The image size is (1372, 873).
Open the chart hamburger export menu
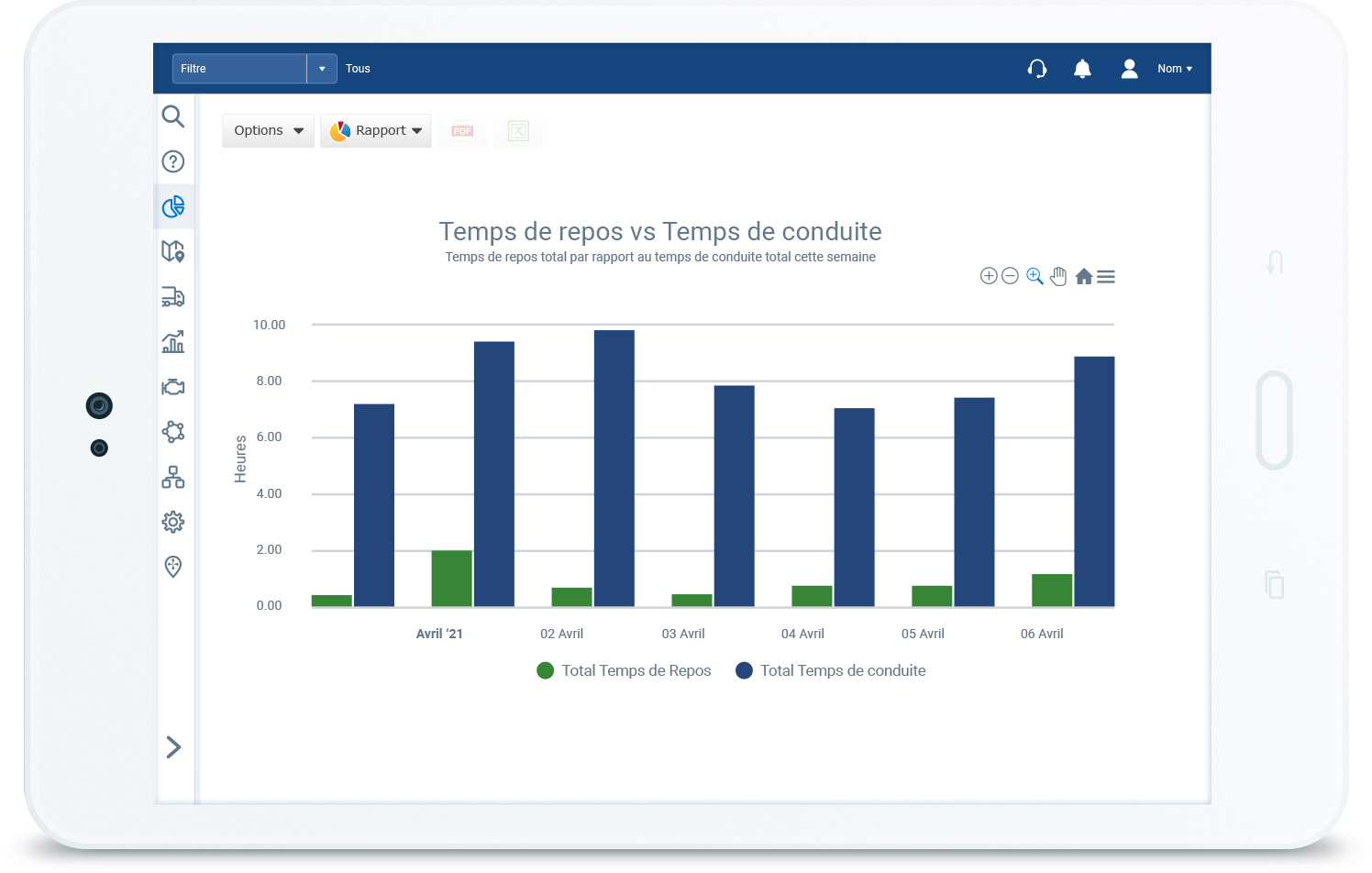tap(1106, 275)
